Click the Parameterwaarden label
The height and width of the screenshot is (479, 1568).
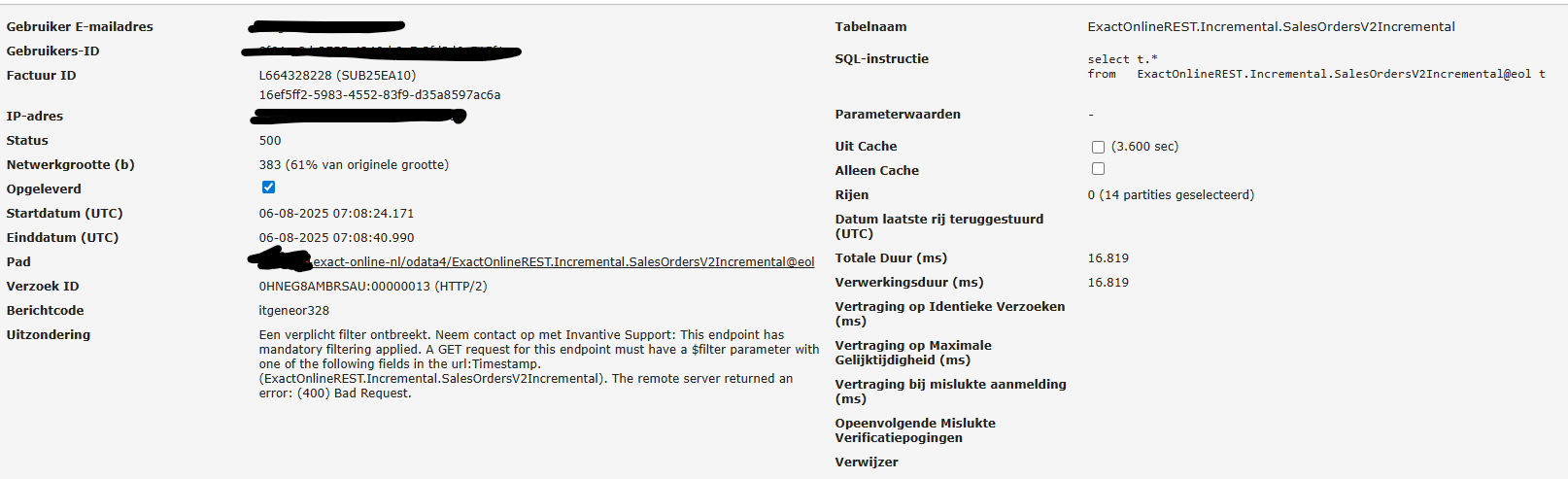[898, 114]
